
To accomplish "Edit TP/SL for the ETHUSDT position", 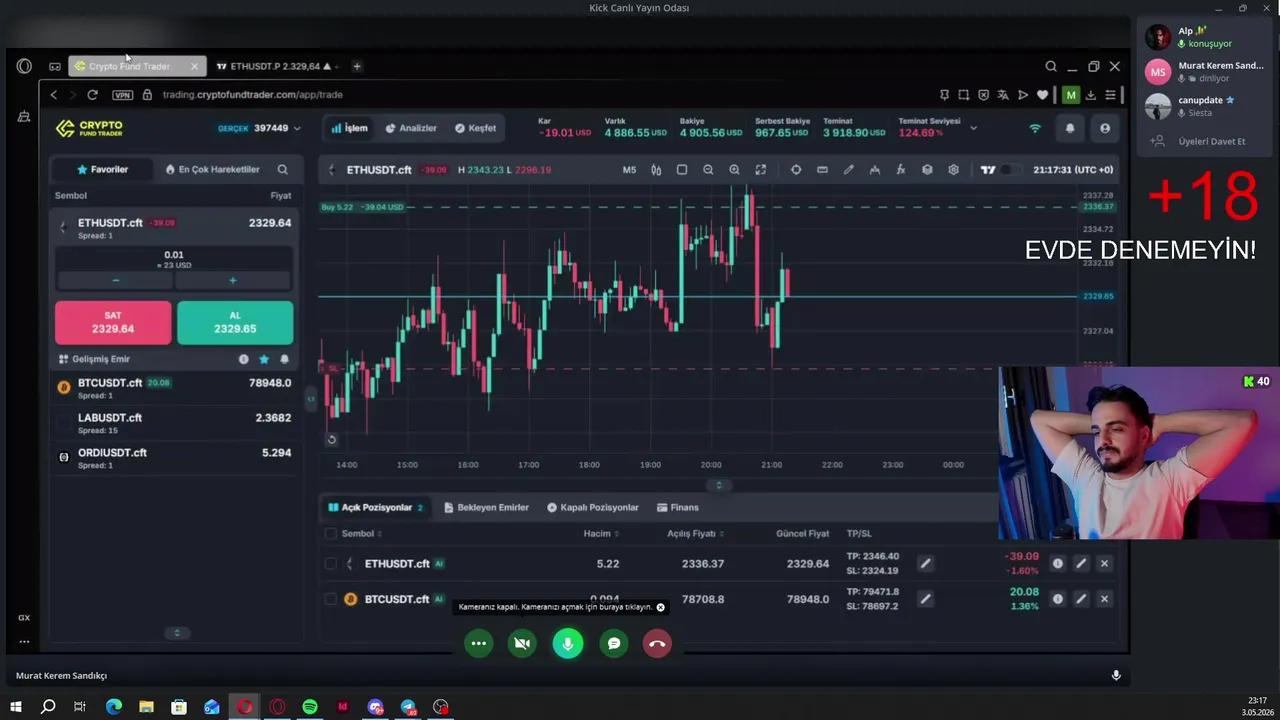I will [x=925, y=564].
